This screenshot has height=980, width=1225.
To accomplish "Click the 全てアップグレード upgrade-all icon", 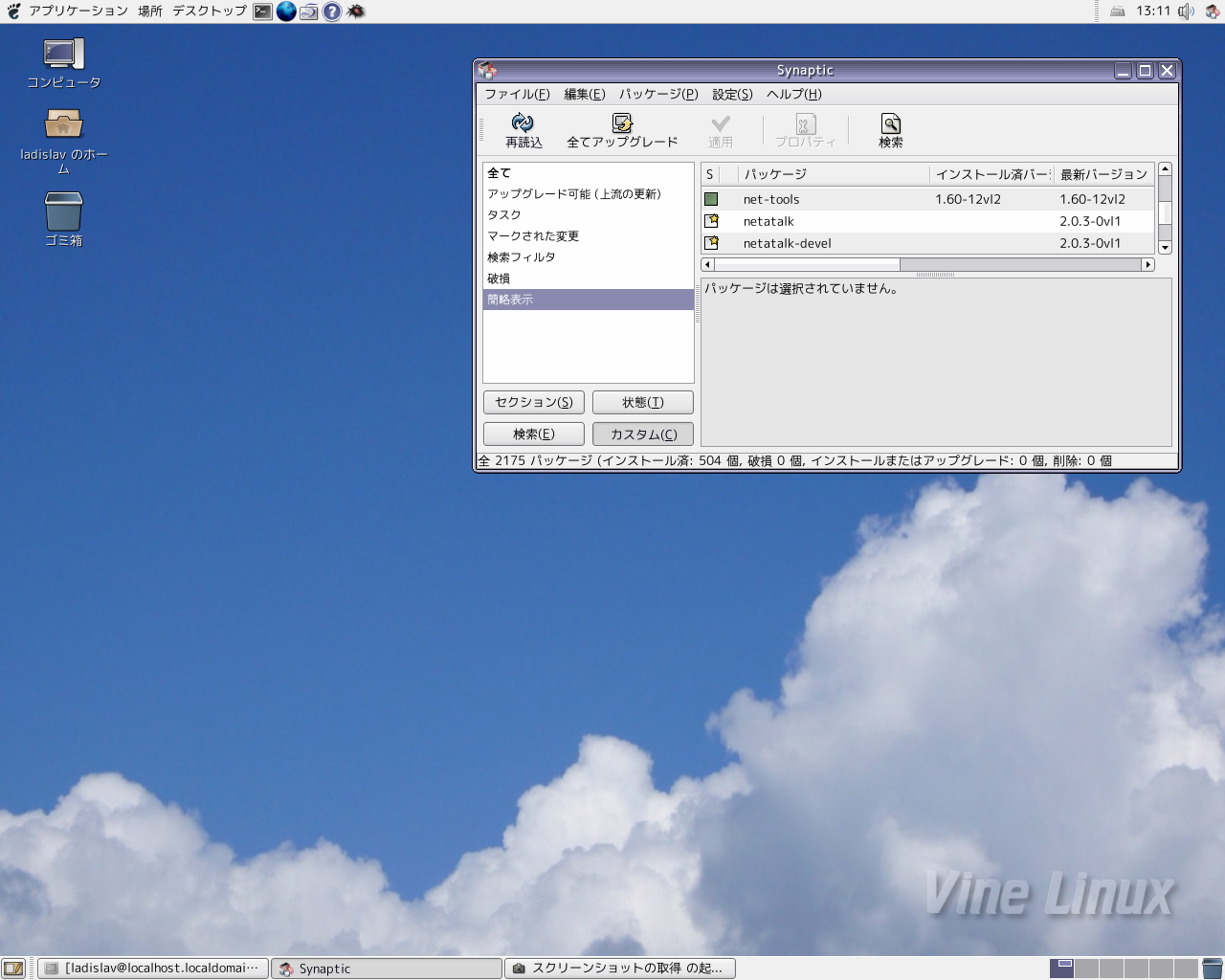I will pos(622,122).
